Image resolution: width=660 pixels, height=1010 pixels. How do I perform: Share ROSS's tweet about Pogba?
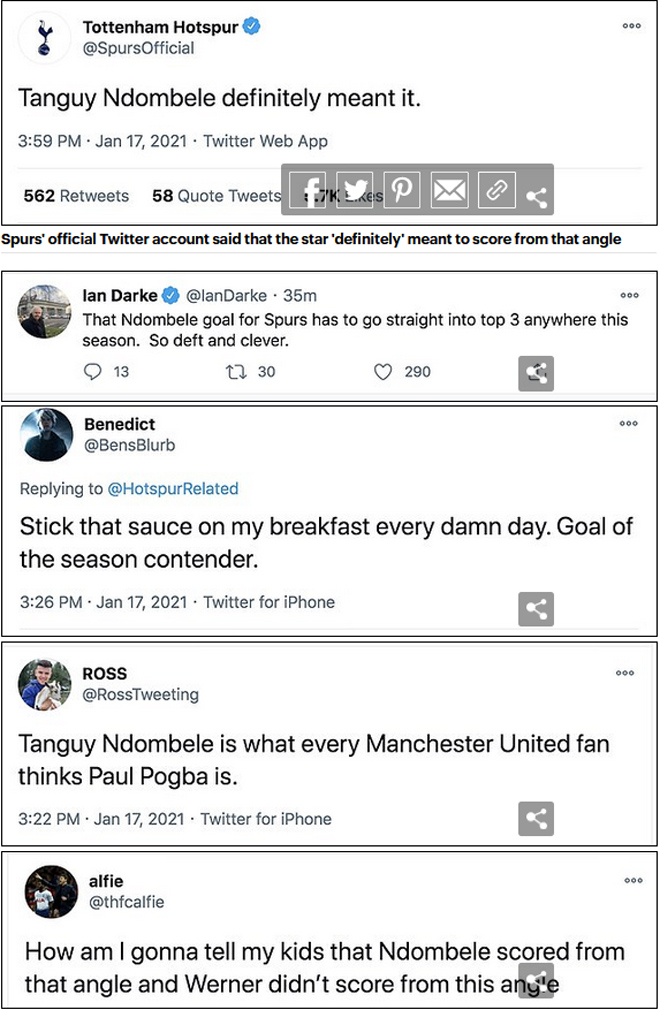click(x=536, y=819)
